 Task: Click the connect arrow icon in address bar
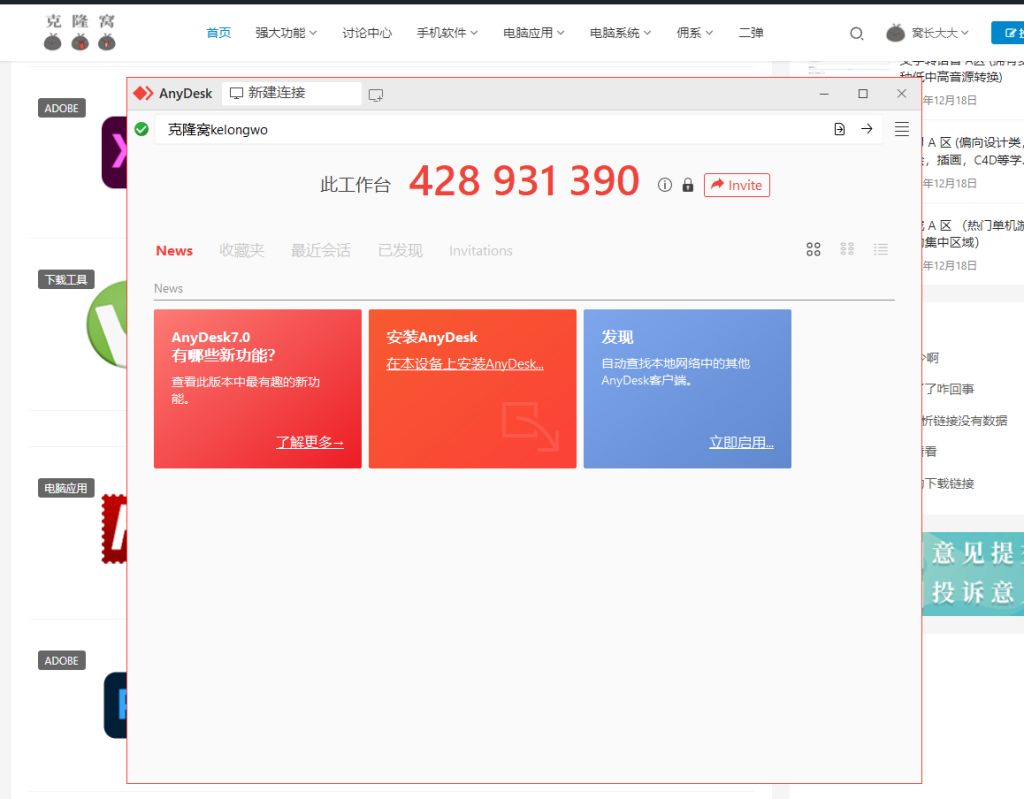867,129
